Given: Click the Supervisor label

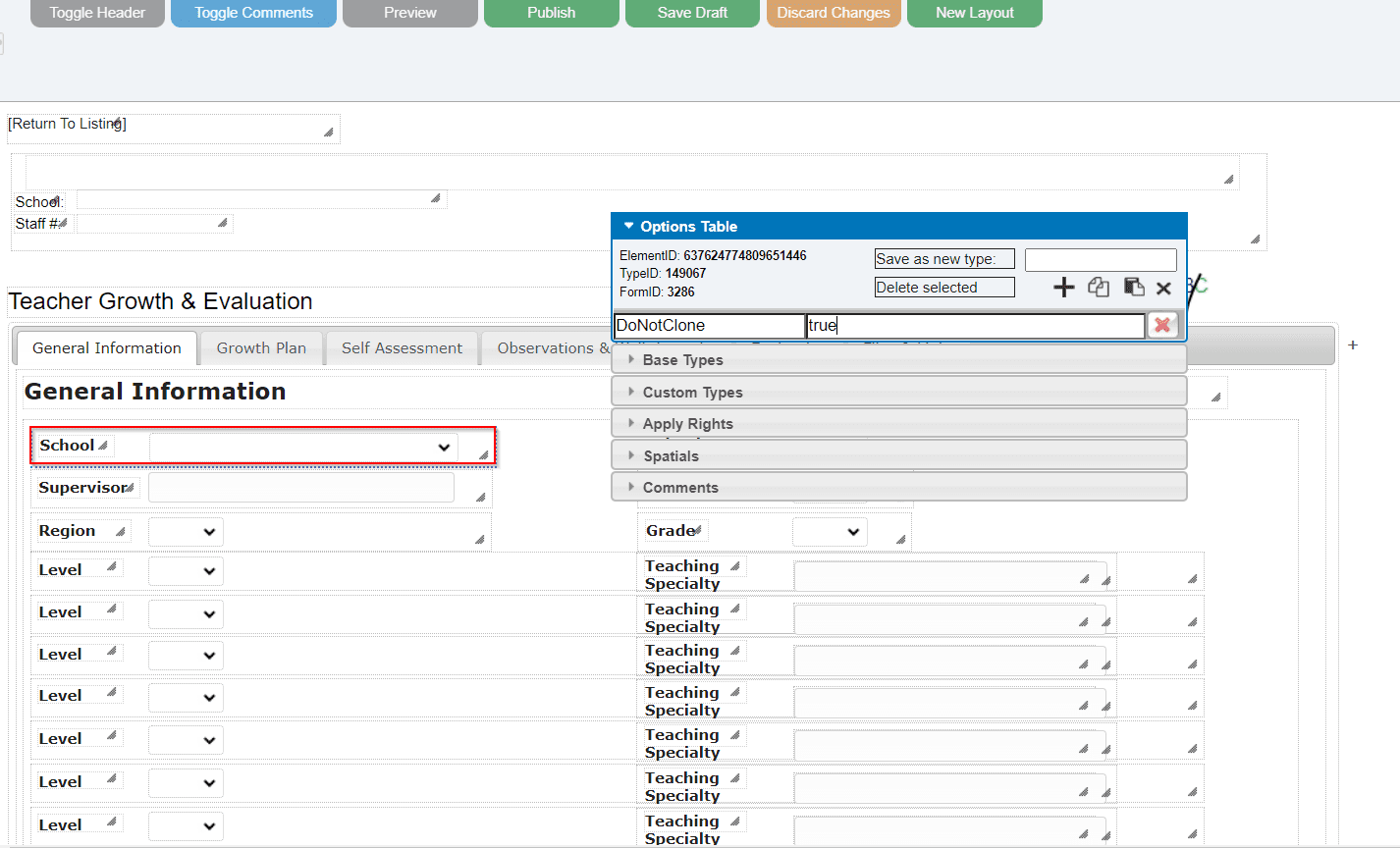Looking at the screenshot, I should [x=83, y=488].
